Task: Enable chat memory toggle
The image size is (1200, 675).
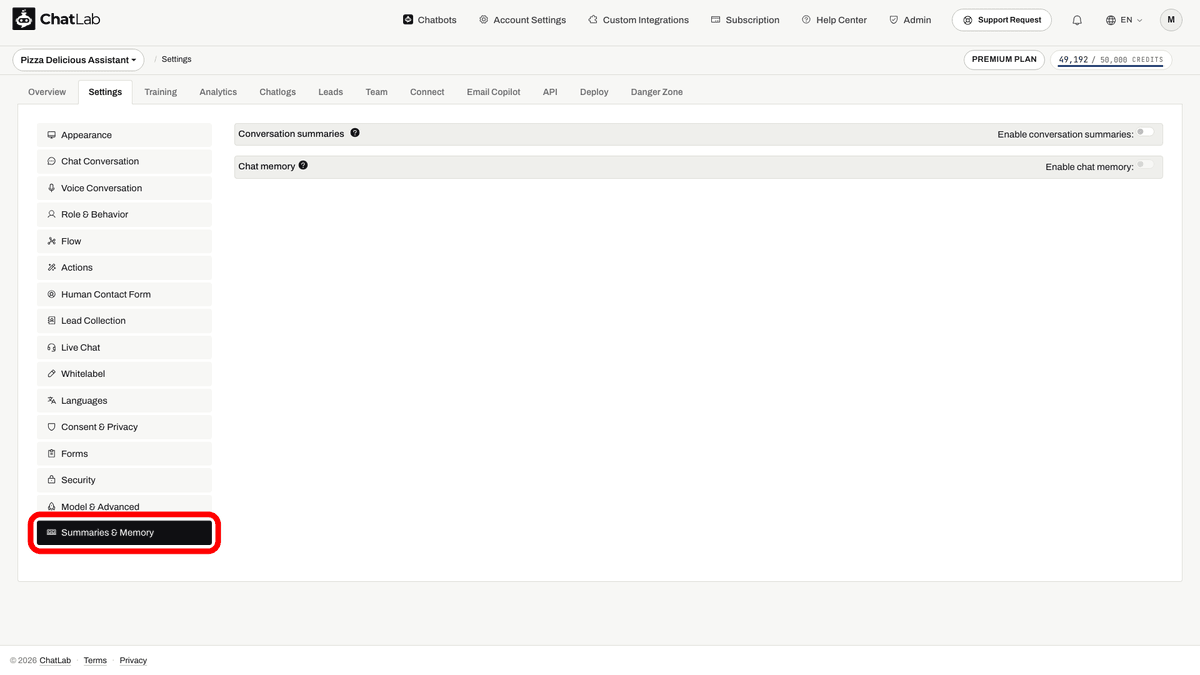Action: point(1145,165)
